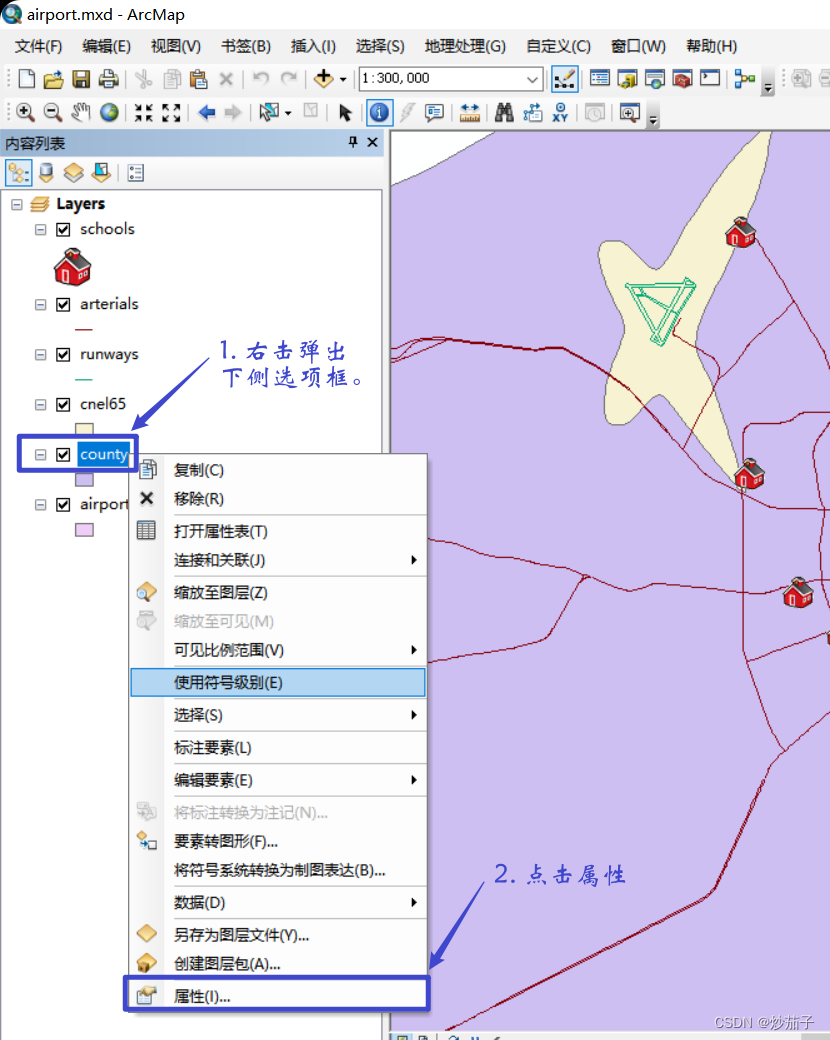Go back to previous extent arrow
Viewport: 830px width, 1040px height.
[x=206, y=112]
